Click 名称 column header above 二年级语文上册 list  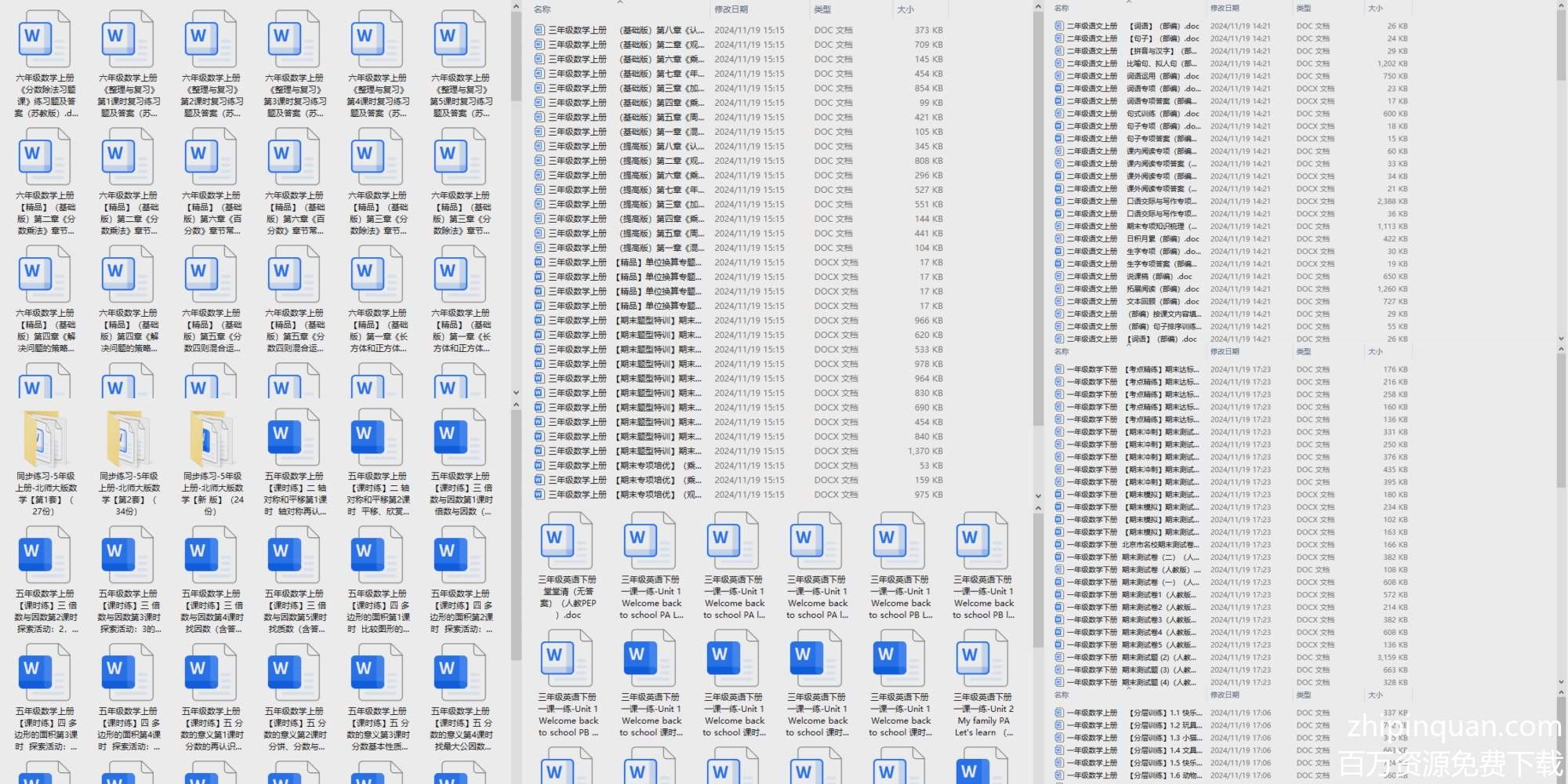pos(1062,8)
